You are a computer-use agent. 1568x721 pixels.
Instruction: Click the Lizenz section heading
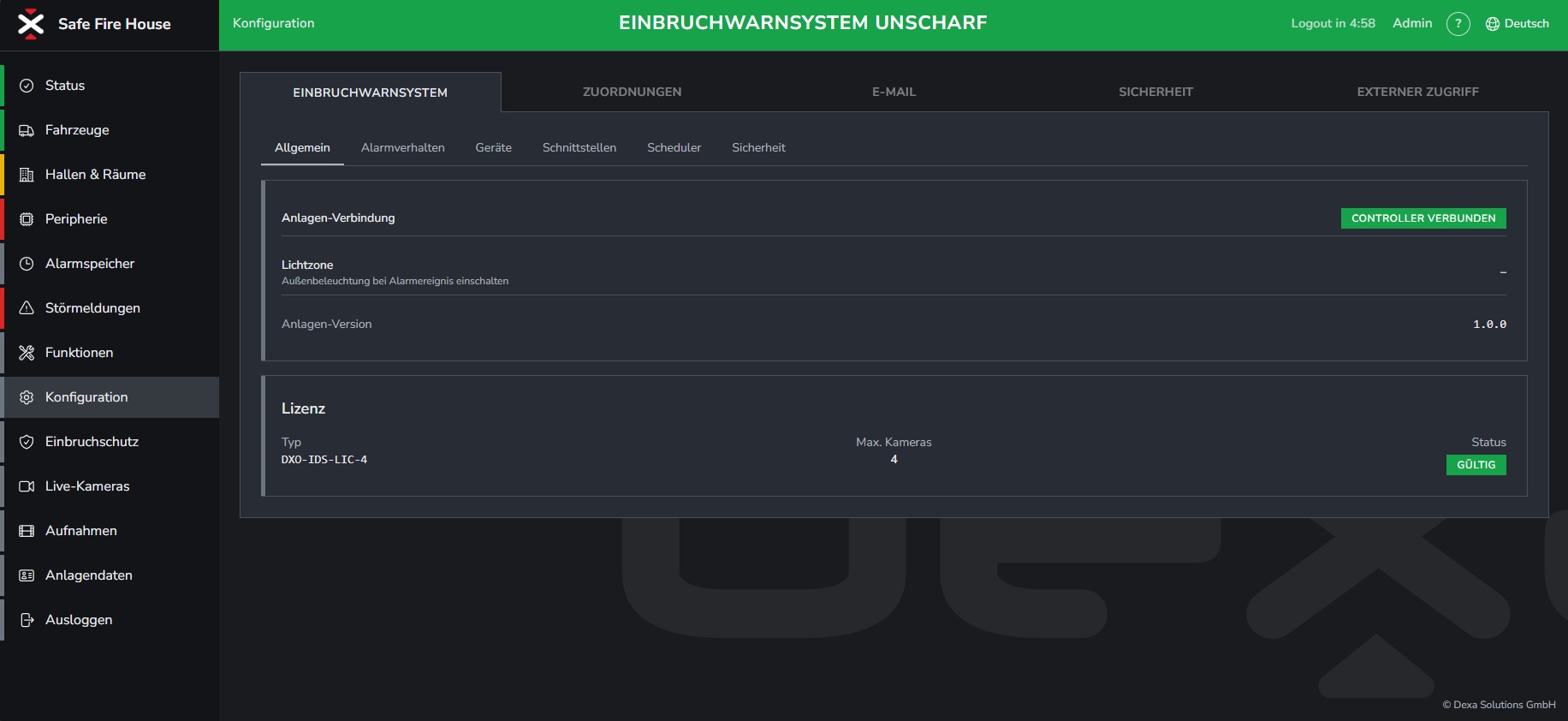pyautogui.click(x=303, y=408)
